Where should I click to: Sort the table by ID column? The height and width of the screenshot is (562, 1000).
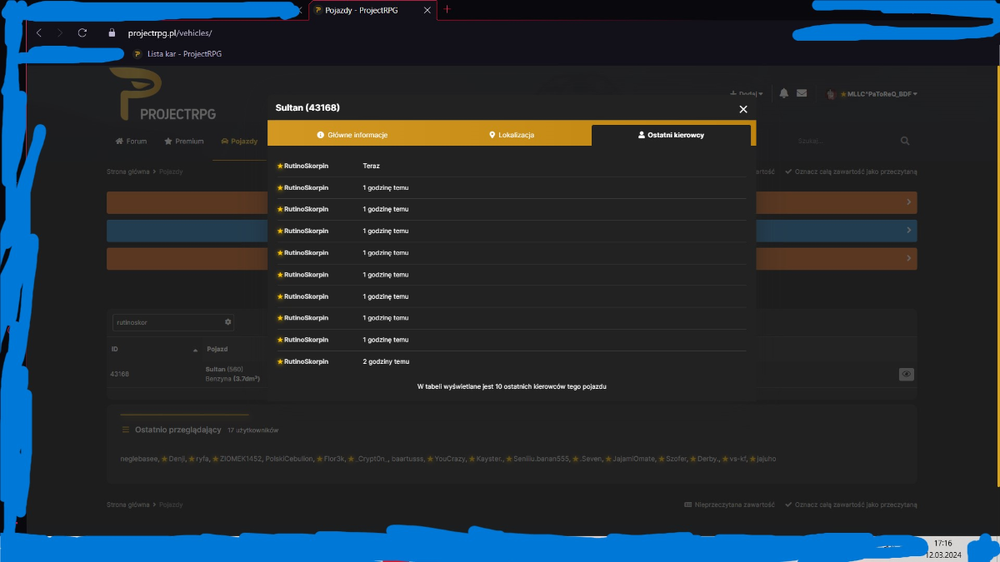point(154,350)
